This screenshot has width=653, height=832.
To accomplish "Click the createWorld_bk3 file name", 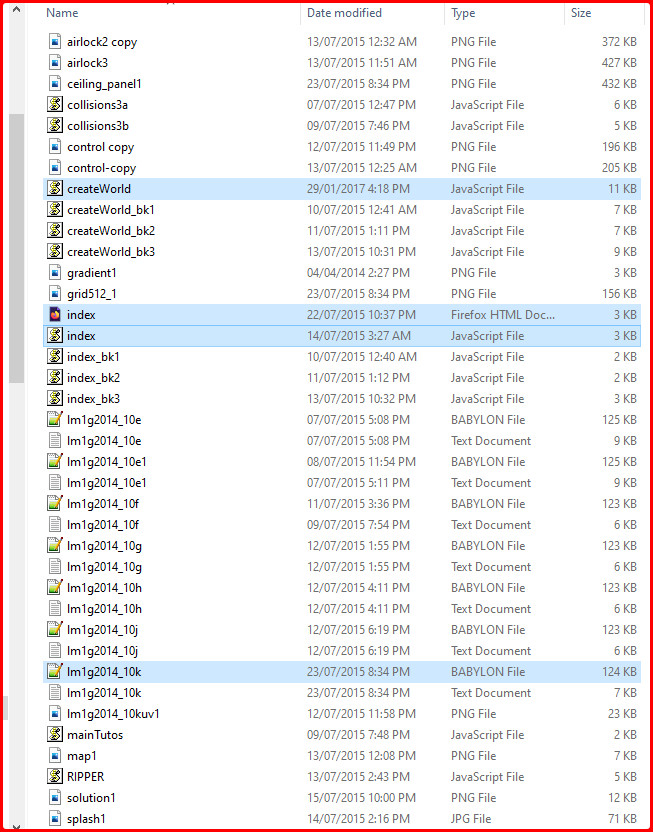I will pyautogui.click(x=111, y=252).
